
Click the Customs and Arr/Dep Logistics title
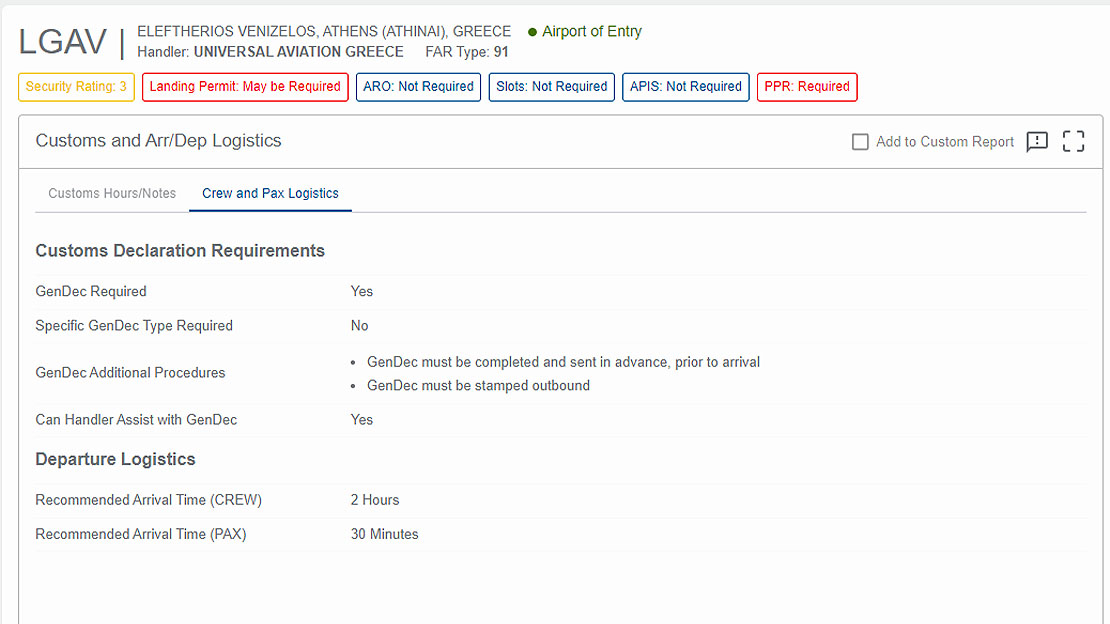(158, 141)
